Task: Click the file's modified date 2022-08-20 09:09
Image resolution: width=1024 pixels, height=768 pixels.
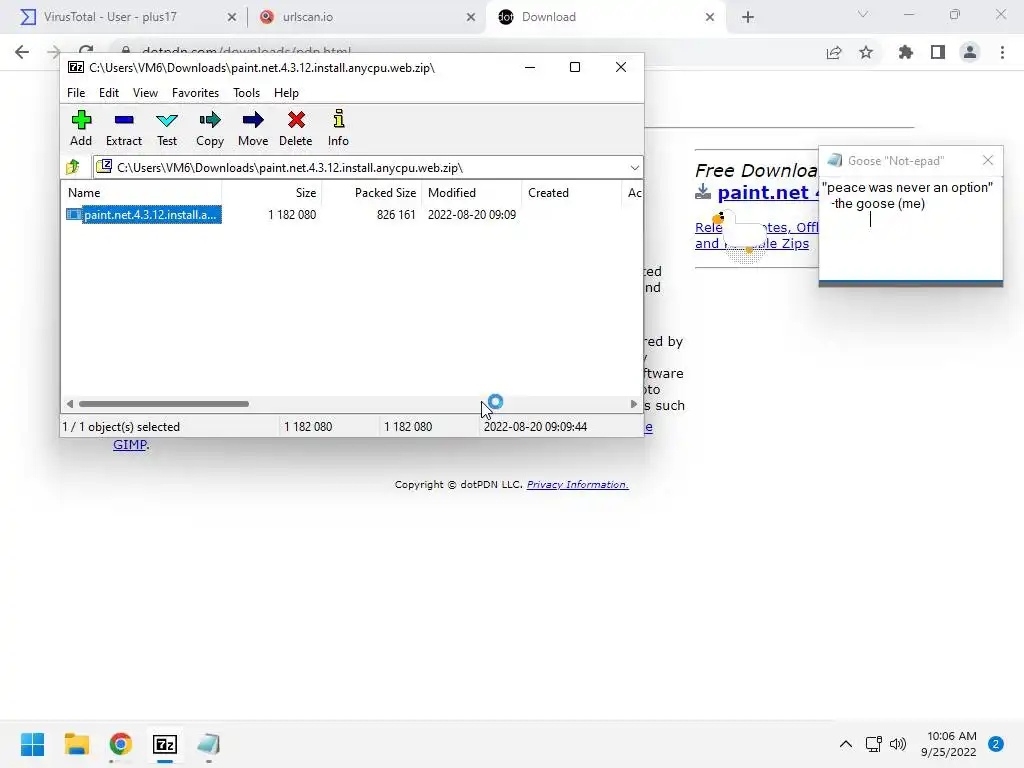Action: click(x=472, y=215)
